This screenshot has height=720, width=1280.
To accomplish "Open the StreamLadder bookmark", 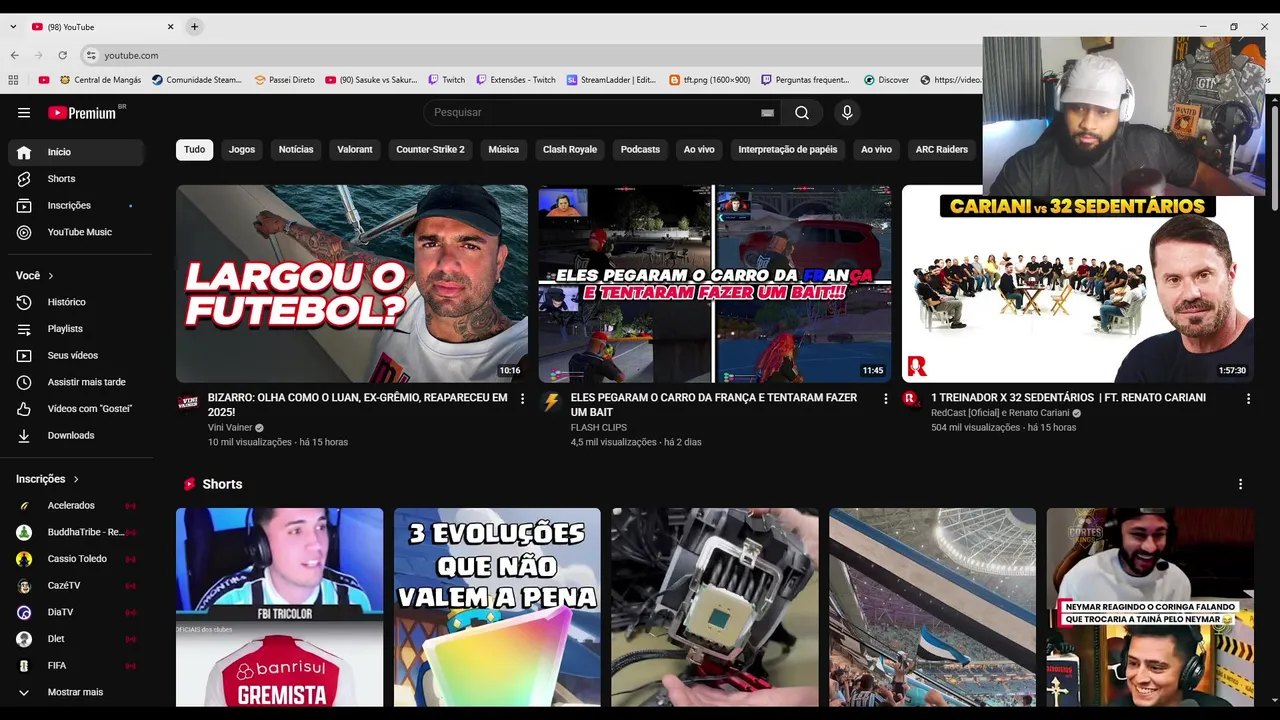I will pyautogui.click(x=611, y=80).
